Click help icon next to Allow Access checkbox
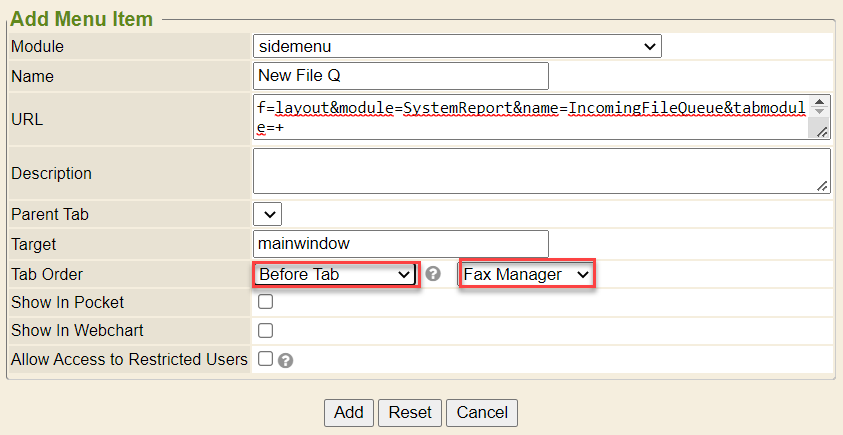Screen dimensions: 843x435 pyautogui.click(x=285, y=360)
